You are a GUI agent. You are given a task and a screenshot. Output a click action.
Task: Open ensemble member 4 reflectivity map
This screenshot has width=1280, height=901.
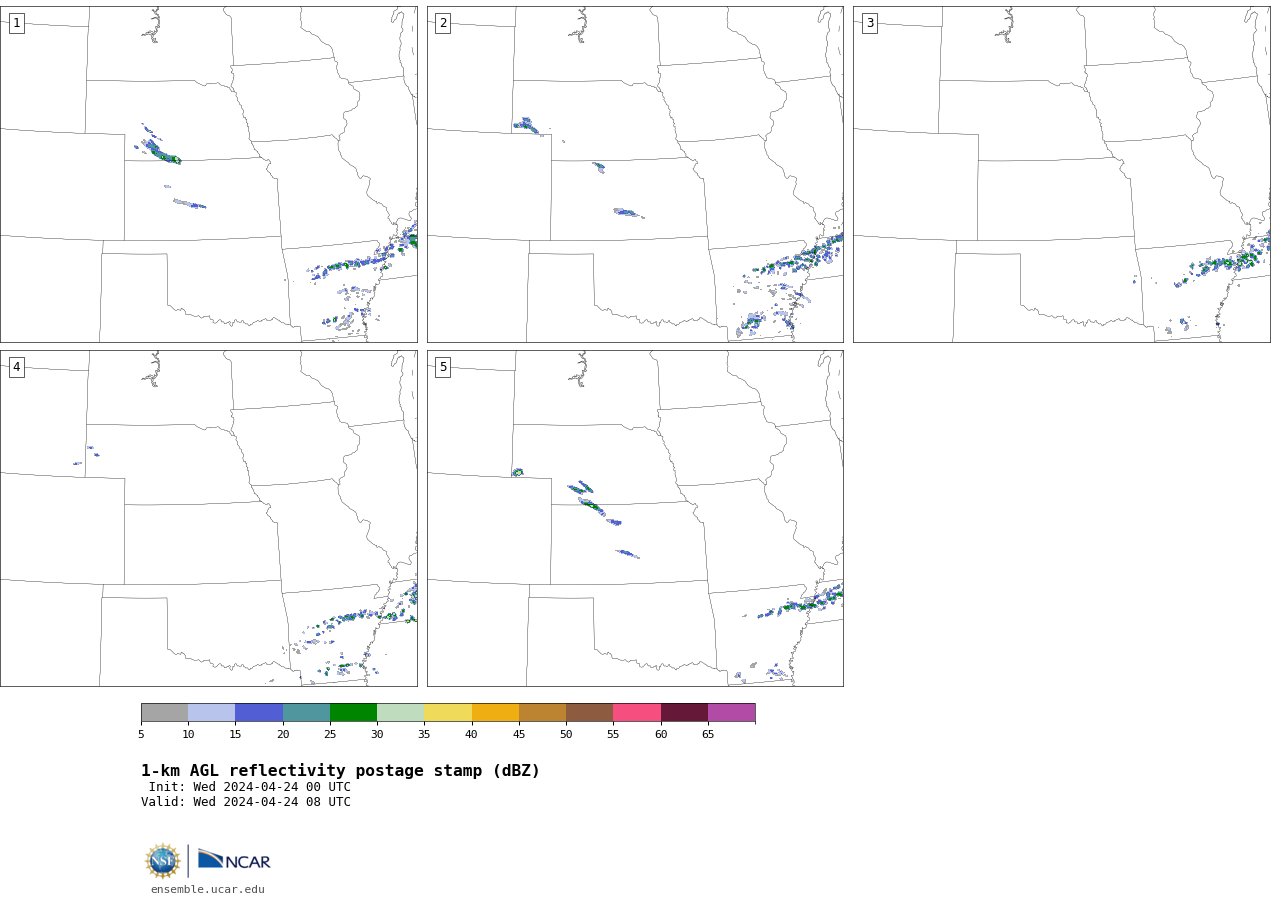coord(209,518)
